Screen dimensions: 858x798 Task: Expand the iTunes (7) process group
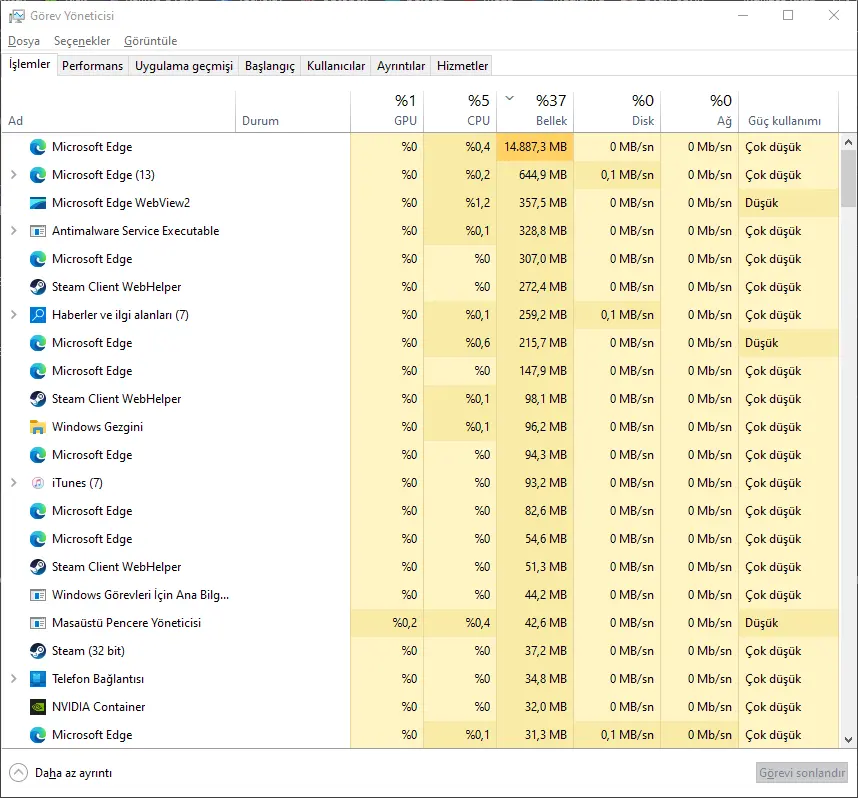pyautogui.click(x=14, y=482)
